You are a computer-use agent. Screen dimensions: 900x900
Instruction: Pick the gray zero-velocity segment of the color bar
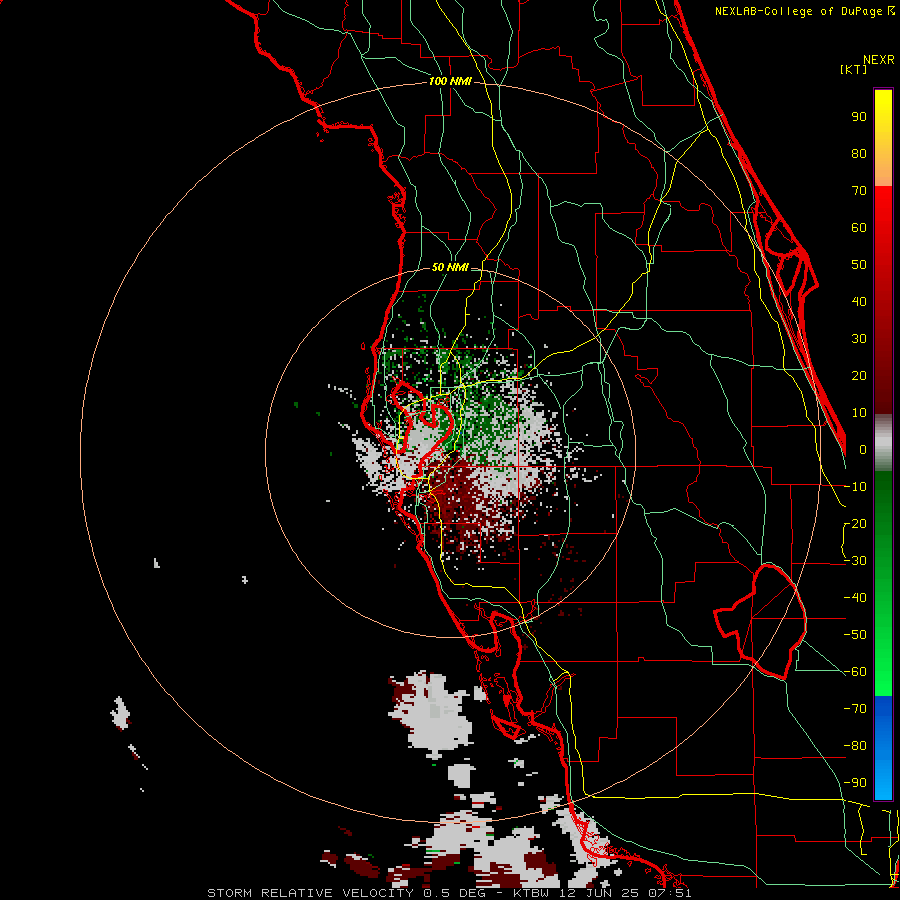point(883,443)
